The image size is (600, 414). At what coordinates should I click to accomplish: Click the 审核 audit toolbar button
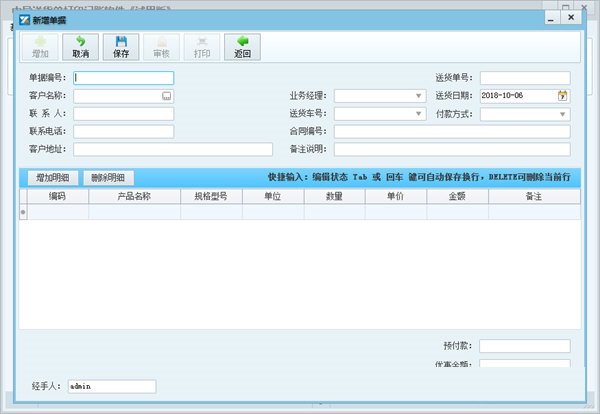click(161, 47)
